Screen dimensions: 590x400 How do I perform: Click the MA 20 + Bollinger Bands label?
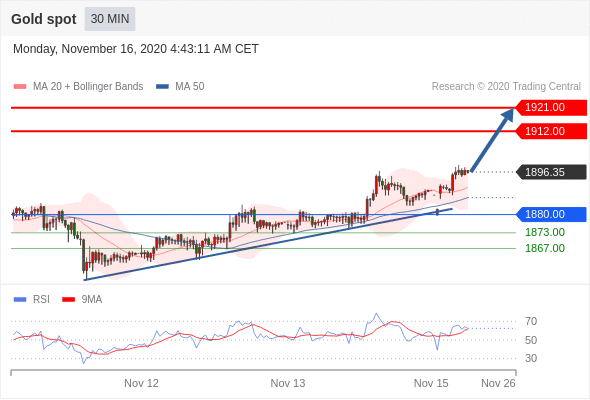tap(88, 87)
